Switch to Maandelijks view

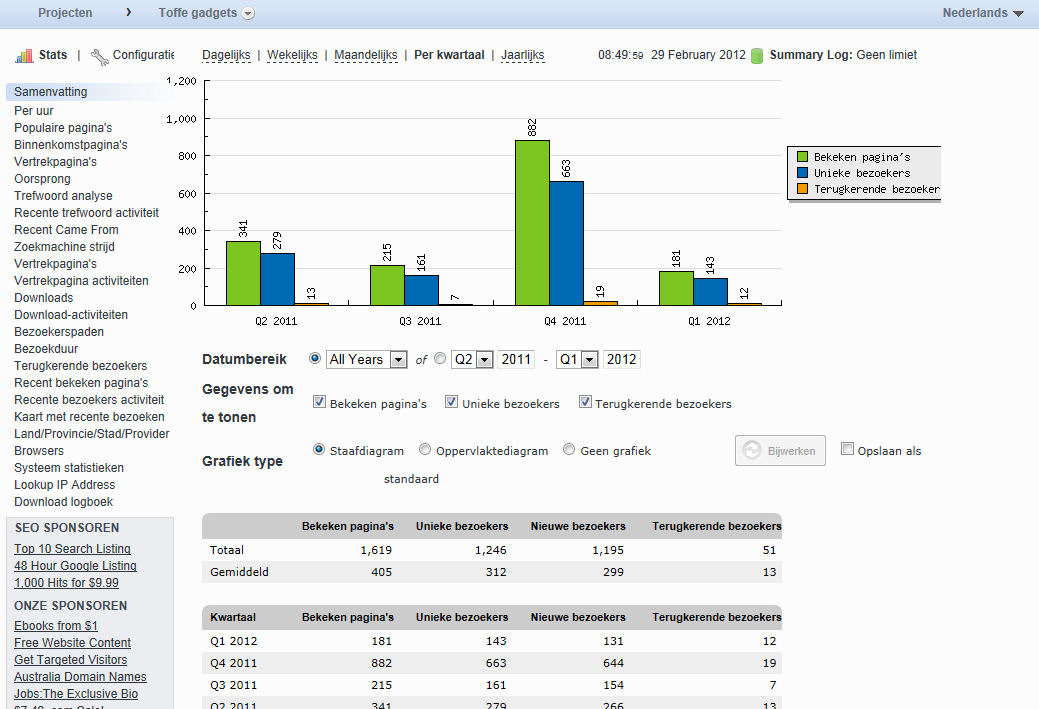(366, 55)
